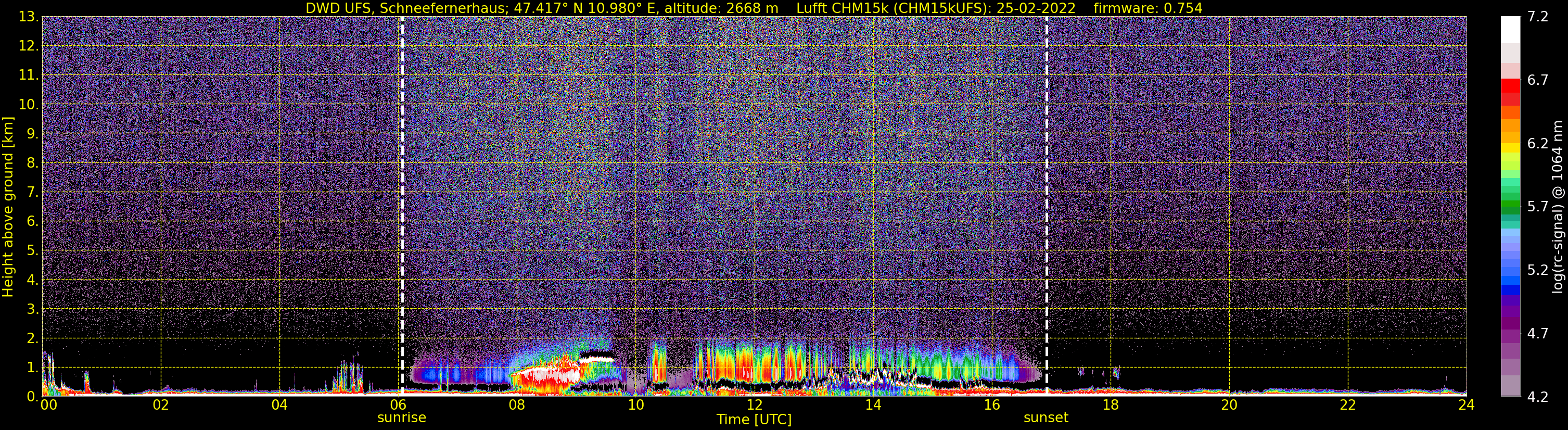The width and height of the screenshot is (1568, 430).
Task: Click the time tick label 08
Action: 517,405
